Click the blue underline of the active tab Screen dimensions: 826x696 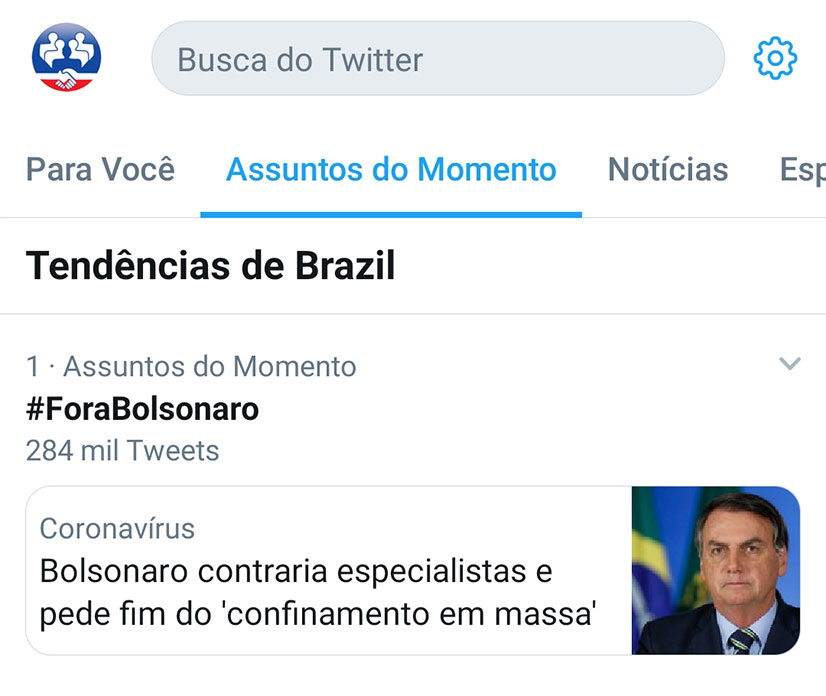point(391,215)
